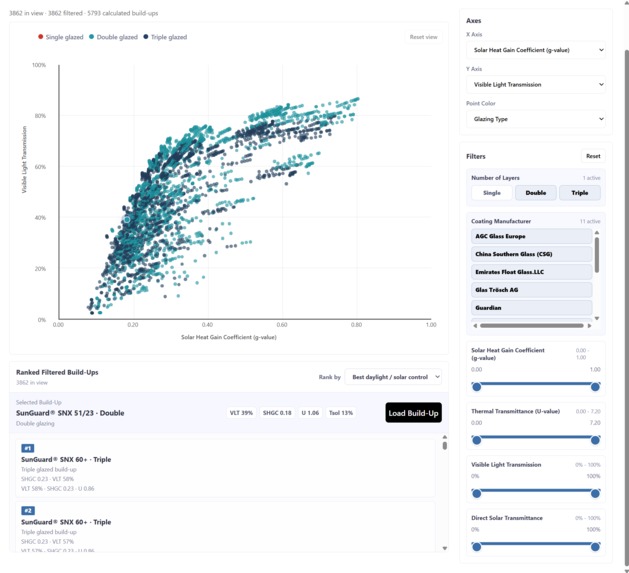This screenshot has height=573, width=629.
Task: Click the ranked list scrollbar thumb
Action: [444, 445]
